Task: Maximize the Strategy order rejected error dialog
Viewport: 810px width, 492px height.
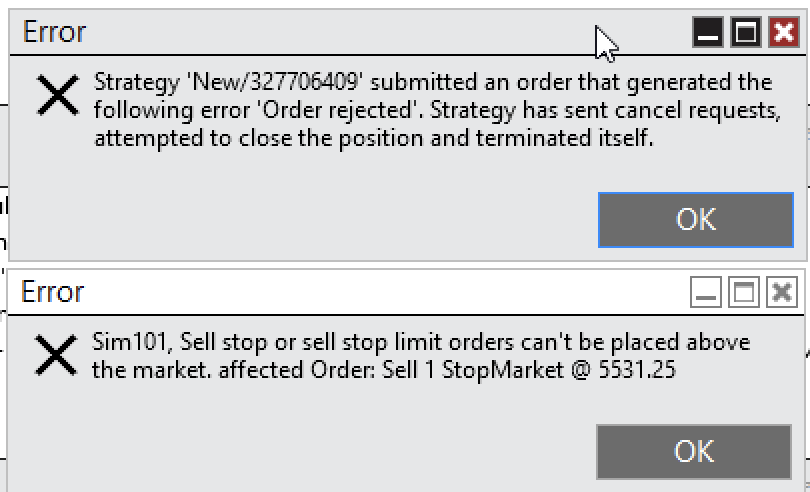Action: point(745,33)
